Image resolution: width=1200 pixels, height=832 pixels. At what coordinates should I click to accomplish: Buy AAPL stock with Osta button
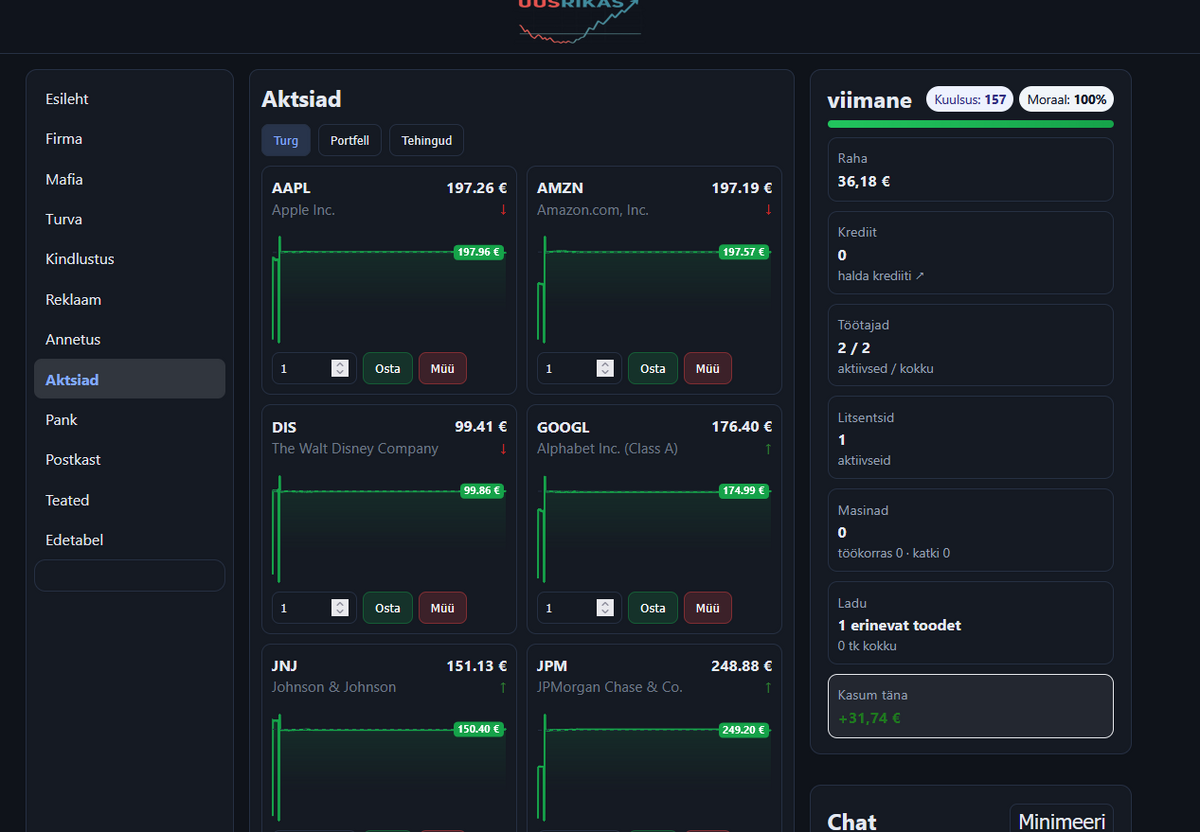(387, 368)
